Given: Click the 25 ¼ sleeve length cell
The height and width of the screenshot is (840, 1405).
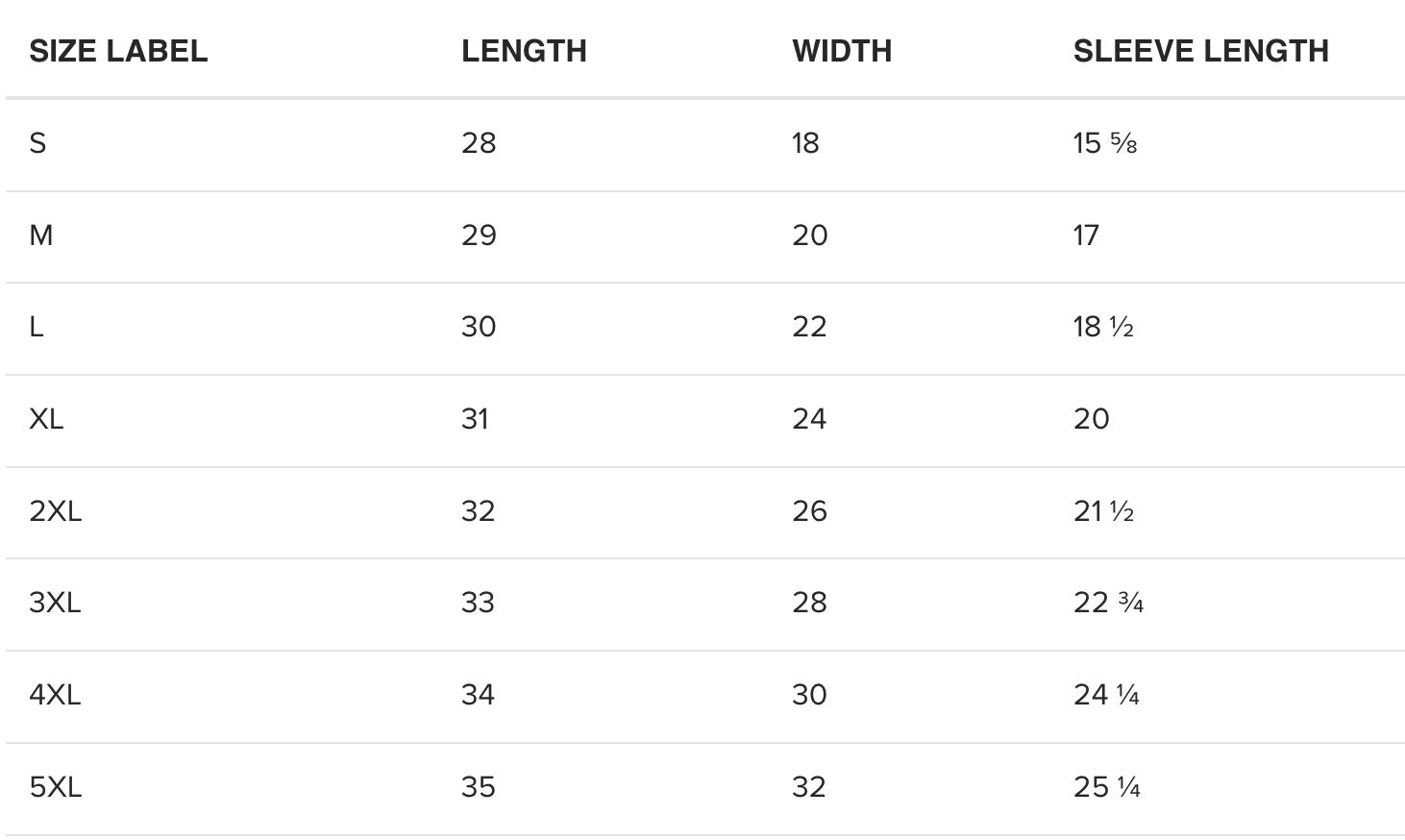Looking at the screenshot, I should pos(1107,787).
